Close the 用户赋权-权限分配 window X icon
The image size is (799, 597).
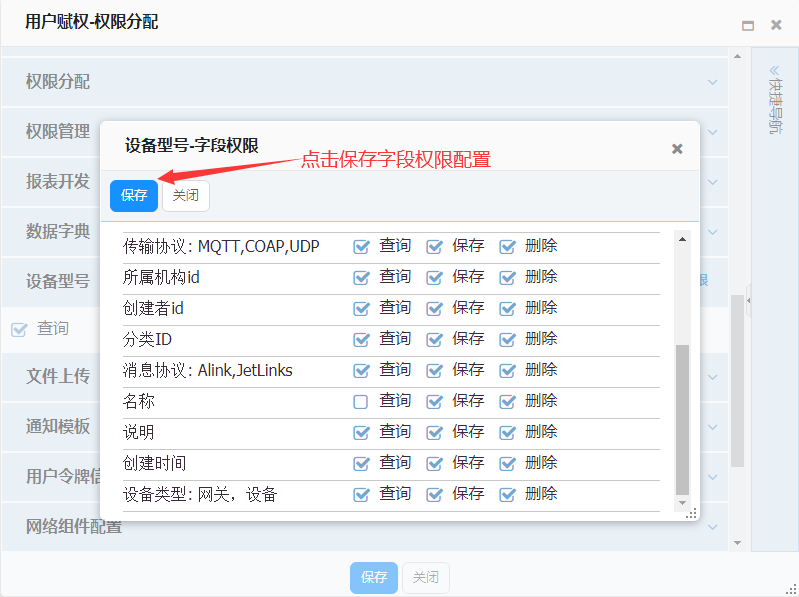(x=776, y=25)
